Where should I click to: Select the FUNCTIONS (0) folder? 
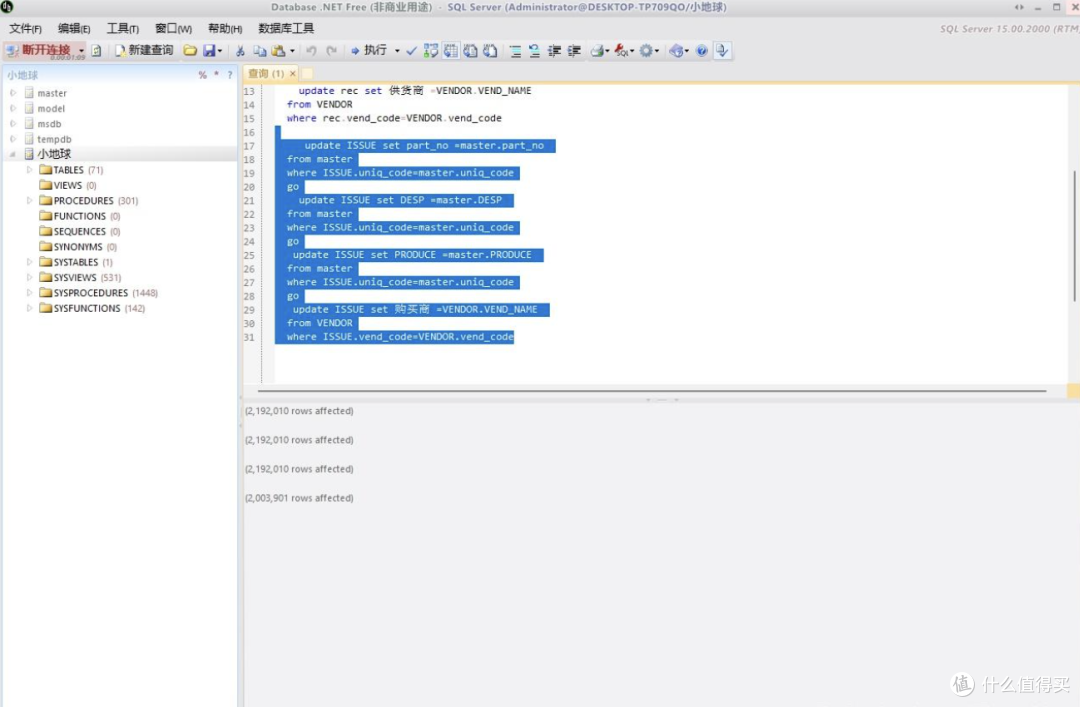click(x=80, y=216)
